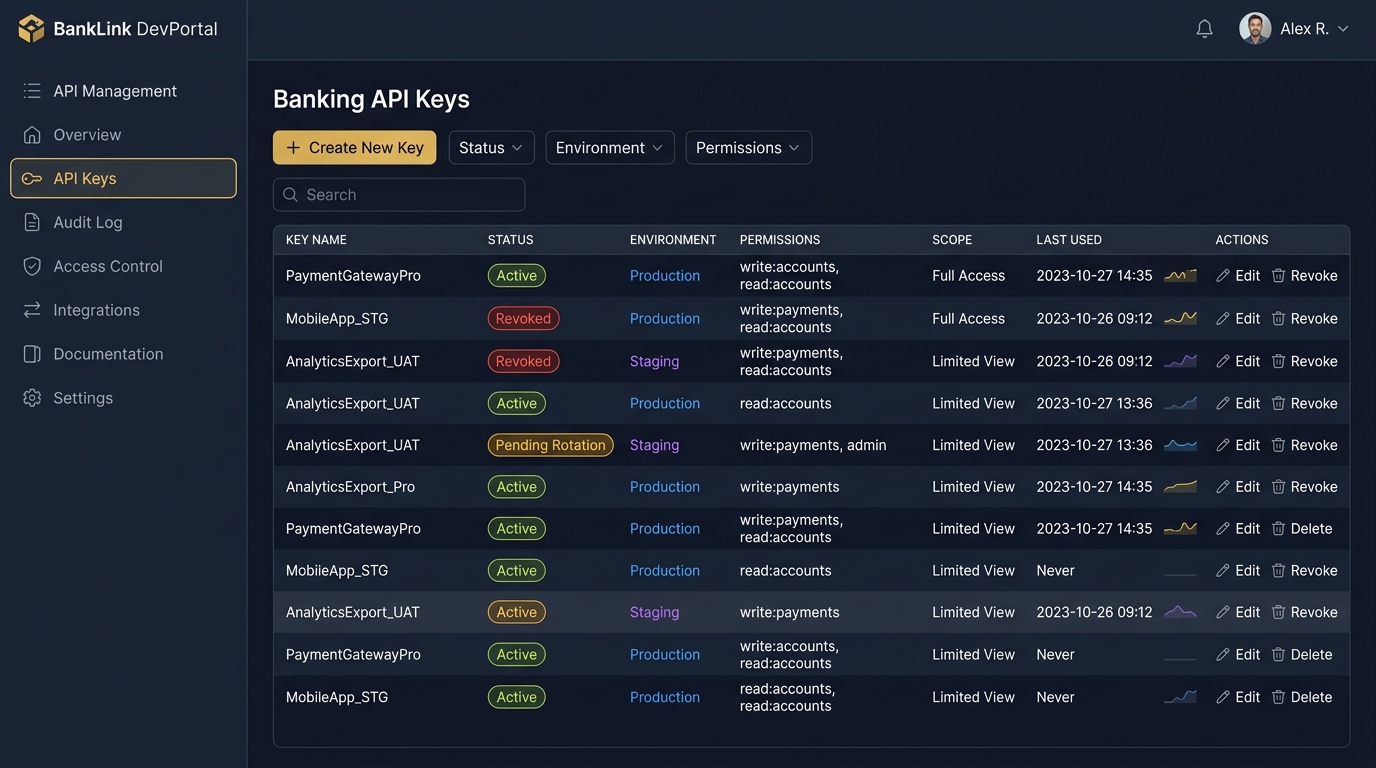The width and height of the screenshot is (1376, 768).
Task: Click the ACTIONS column header
Action: click(x=1242, y=240)
